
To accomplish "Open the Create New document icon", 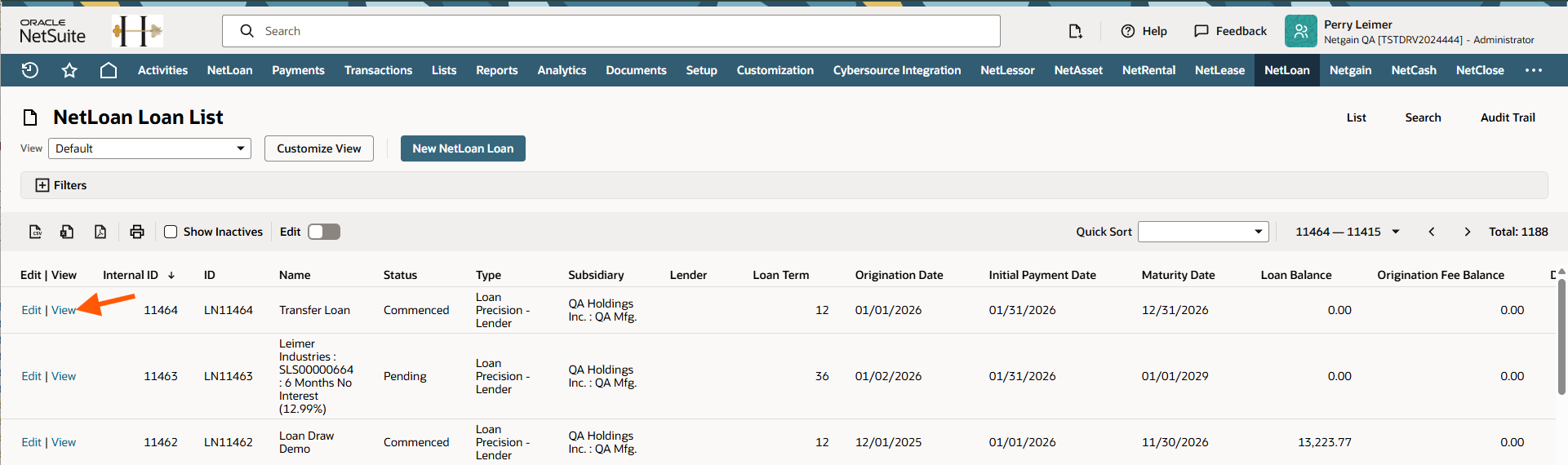I will (1075, 31).
